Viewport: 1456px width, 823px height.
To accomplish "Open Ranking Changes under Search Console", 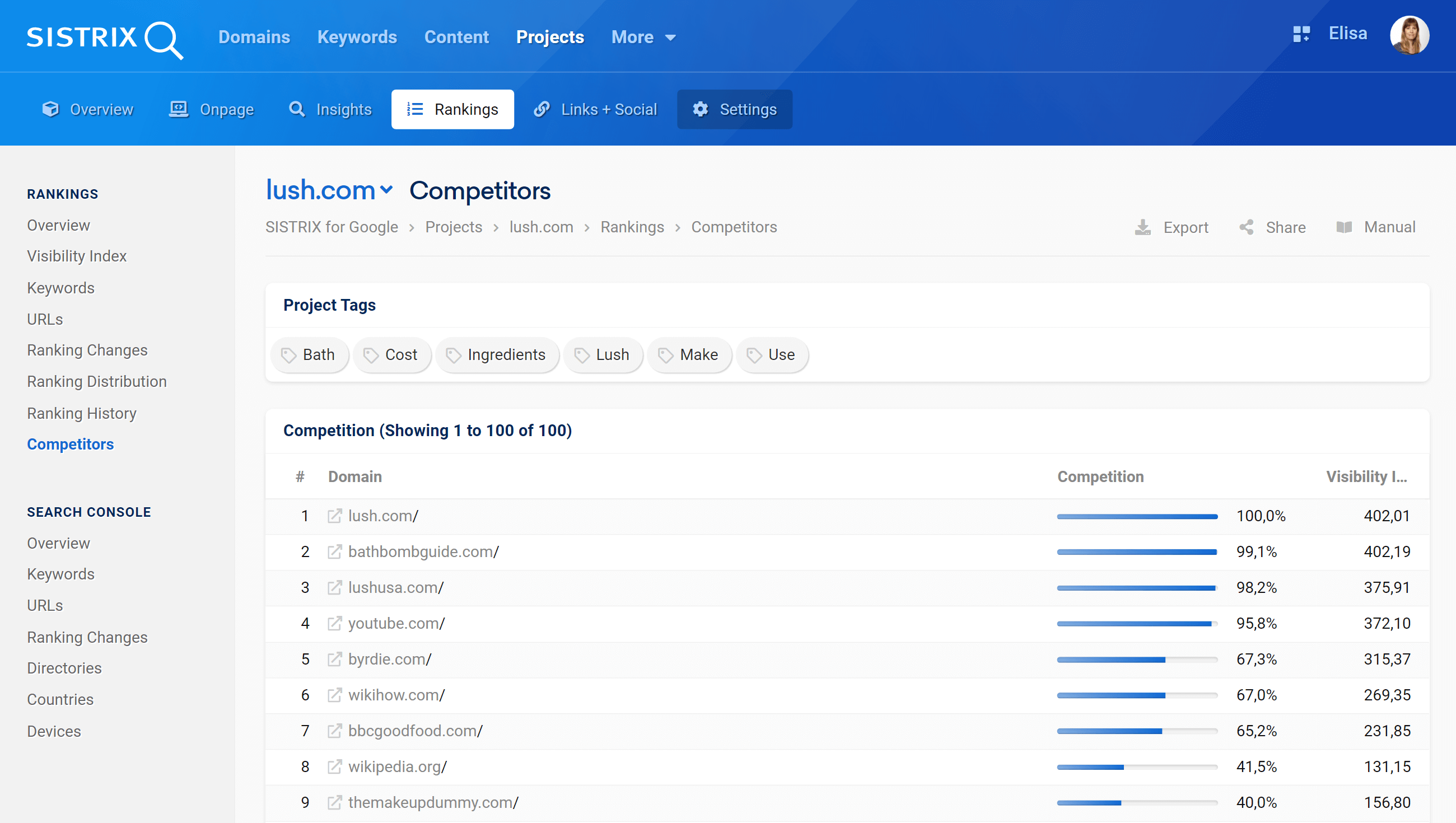I will point(87,637).
